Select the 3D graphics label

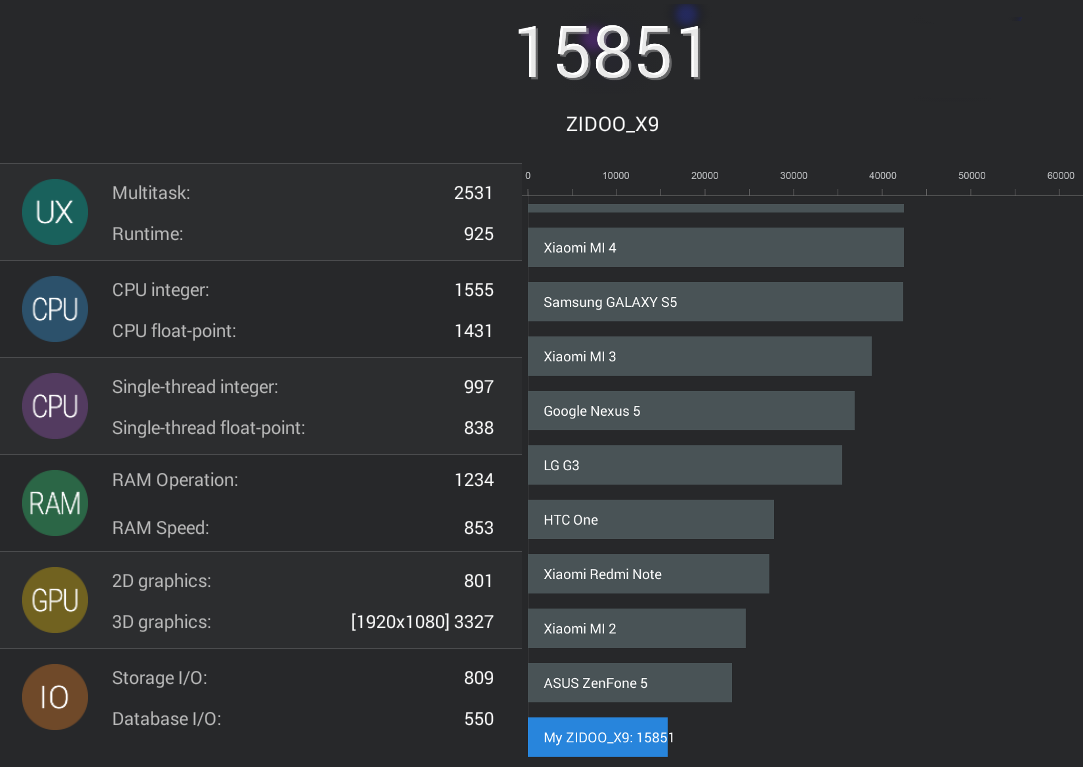(x=162, y=622)
